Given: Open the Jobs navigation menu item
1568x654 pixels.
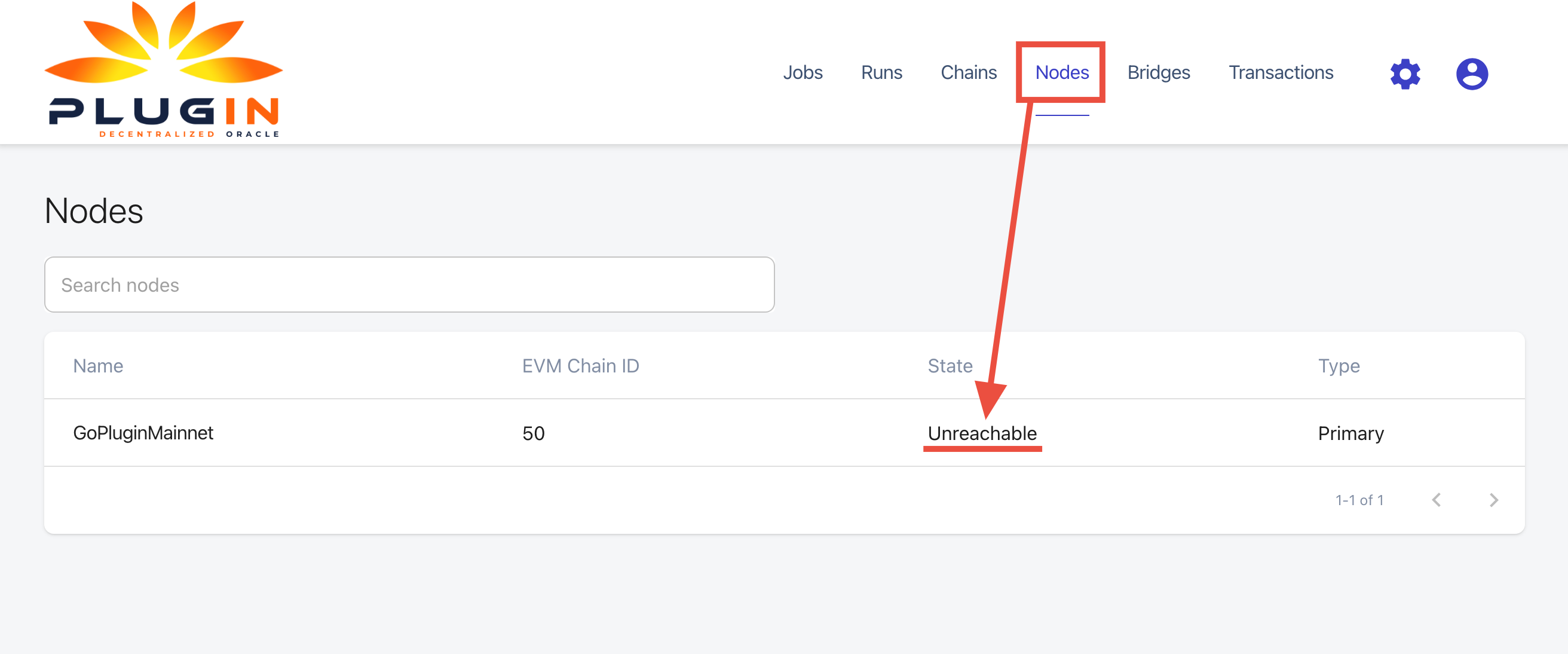Looking at the screenshot, I should 803,72.
